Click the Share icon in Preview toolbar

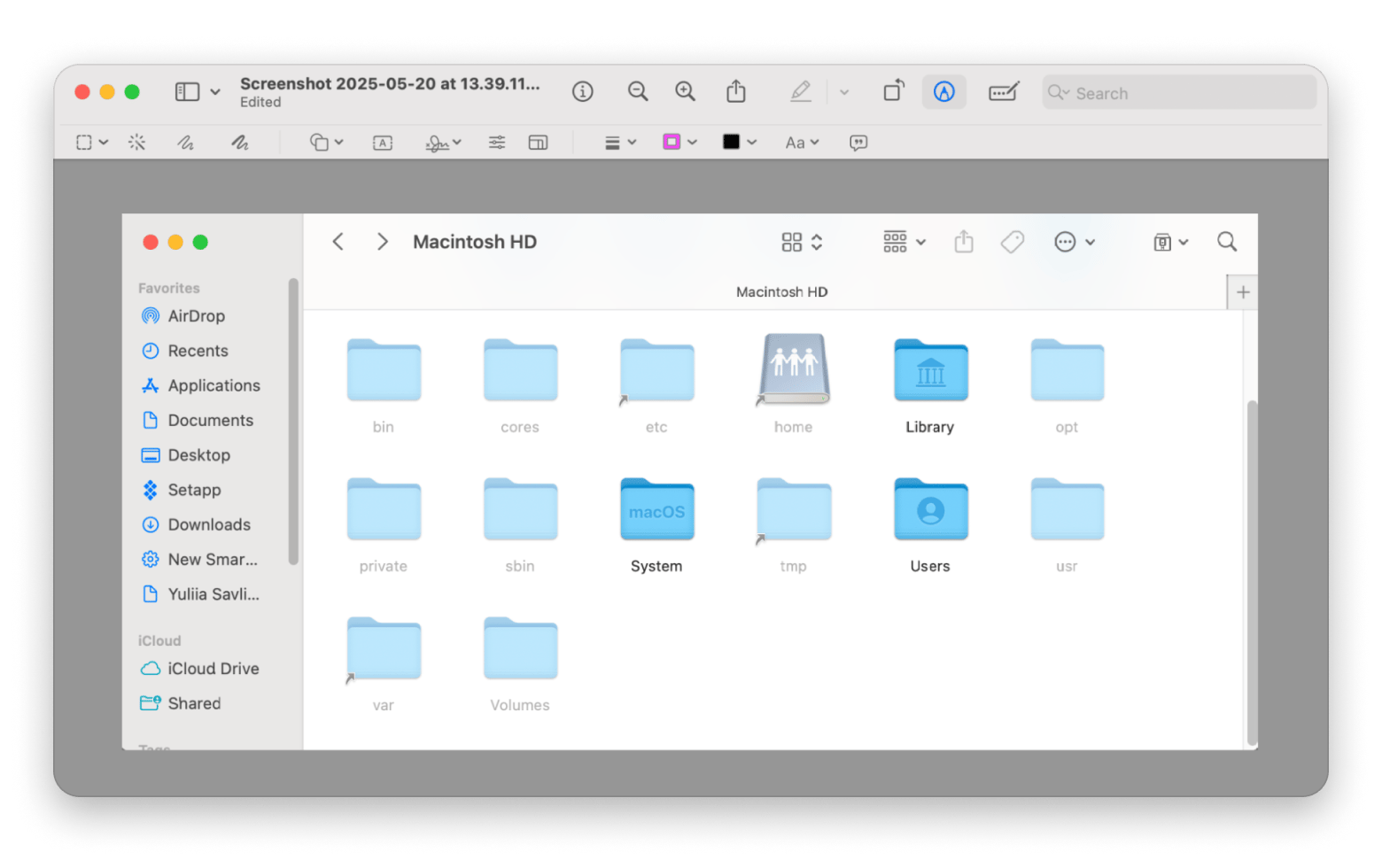point(735,91)
